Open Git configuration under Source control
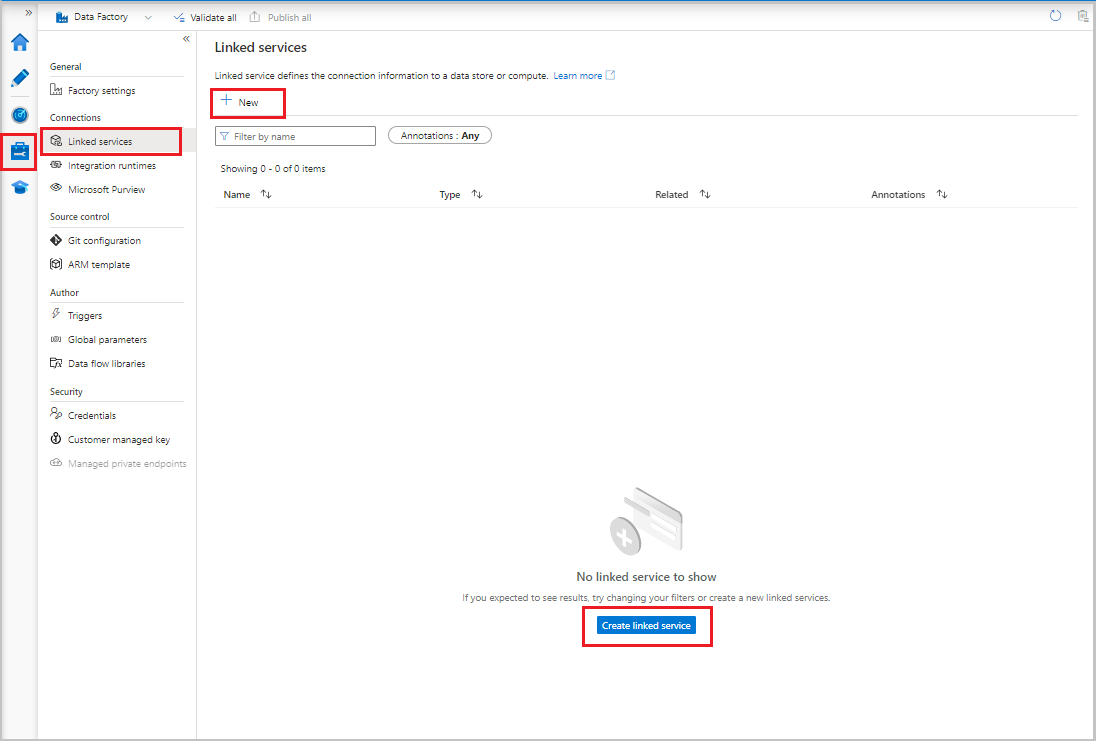 click(x=103, y=240)
